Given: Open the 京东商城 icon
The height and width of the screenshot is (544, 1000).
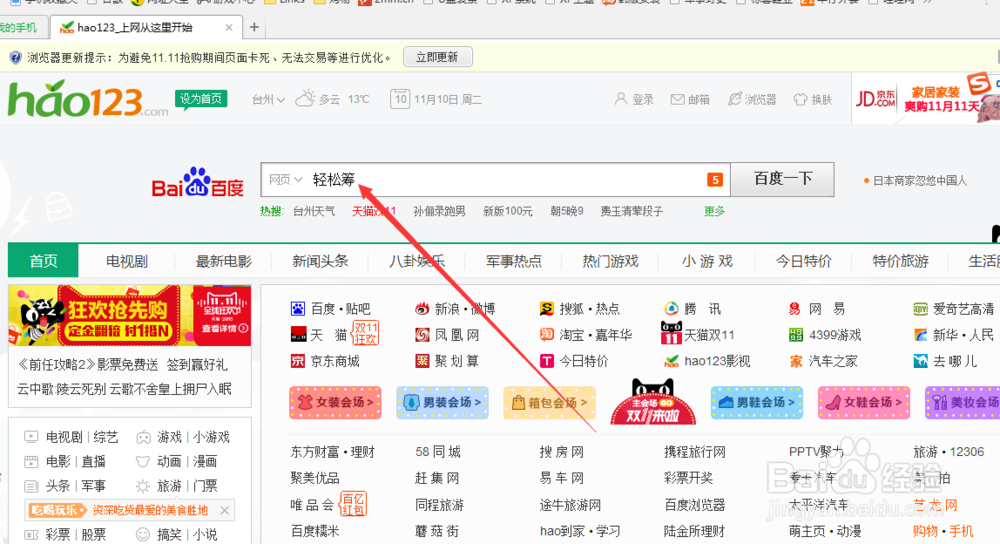Looking at the screenshot, I should click(x=298, y=361).
